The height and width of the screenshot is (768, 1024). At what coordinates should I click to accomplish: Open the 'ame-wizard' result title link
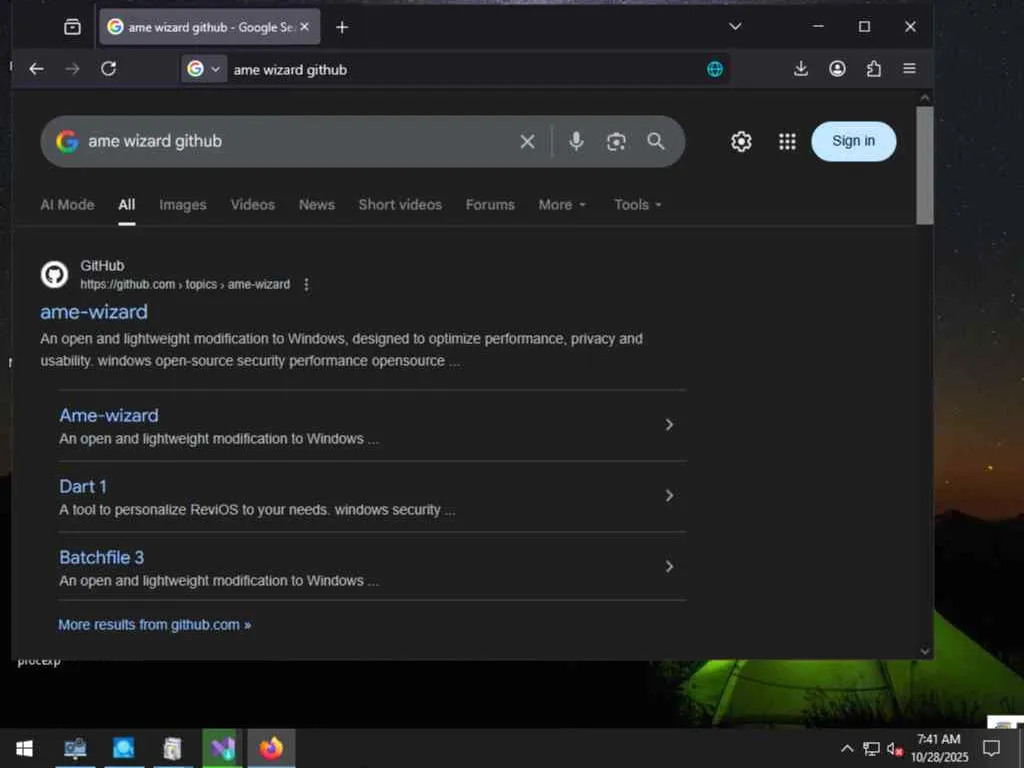[x=94, y=312]
